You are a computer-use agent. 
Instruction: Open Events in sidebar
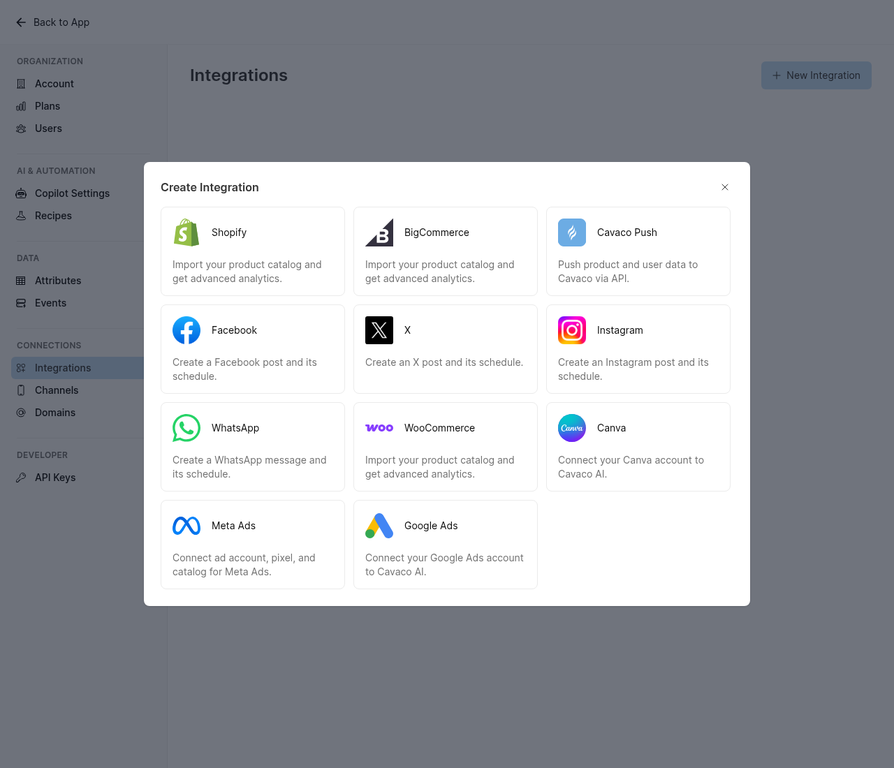50,303
